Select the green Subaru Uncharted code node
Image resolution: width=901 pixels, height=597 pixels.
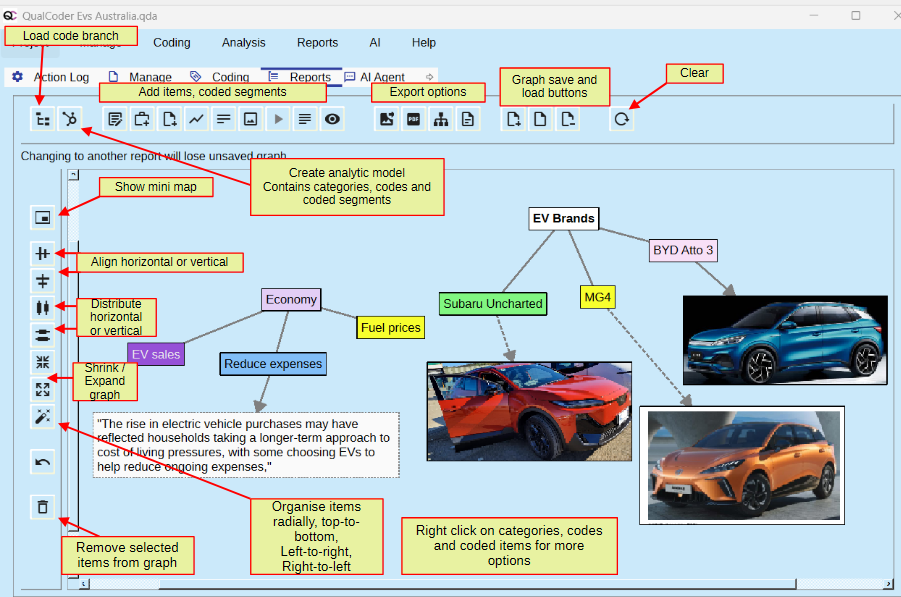click(493, 304)
